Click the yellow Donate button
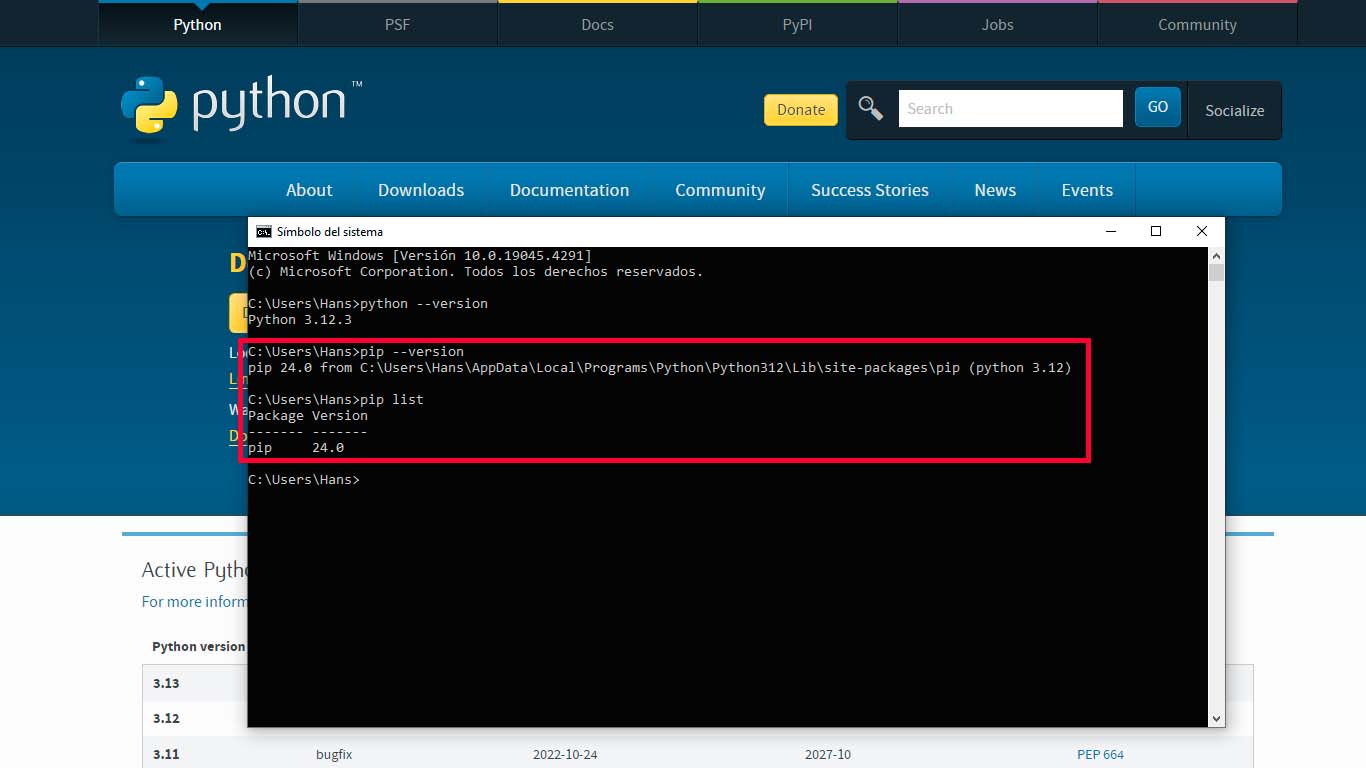Screen dimensions: 1366x768 click(801, 110)
